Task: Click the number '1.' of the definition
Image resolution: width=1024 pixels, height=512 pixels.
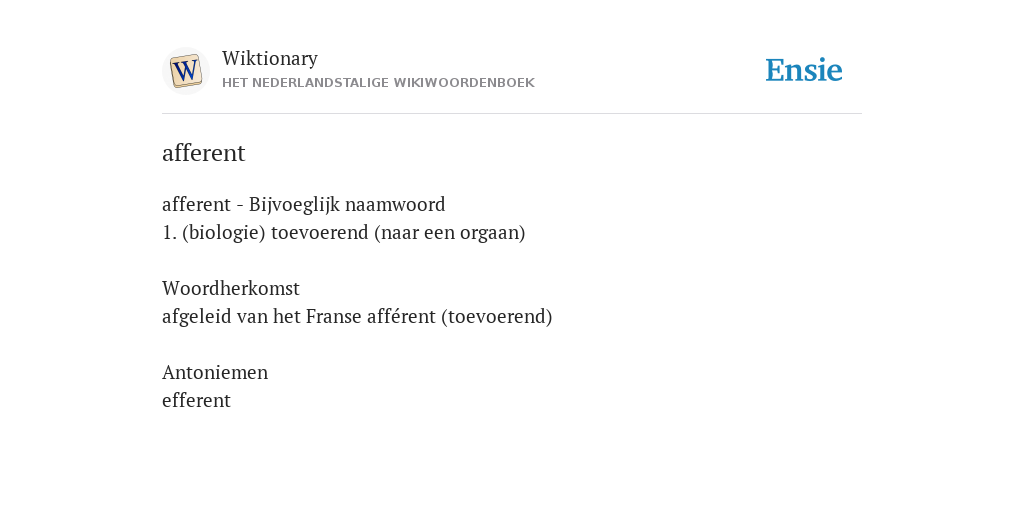Action: [x=169, y=232]
